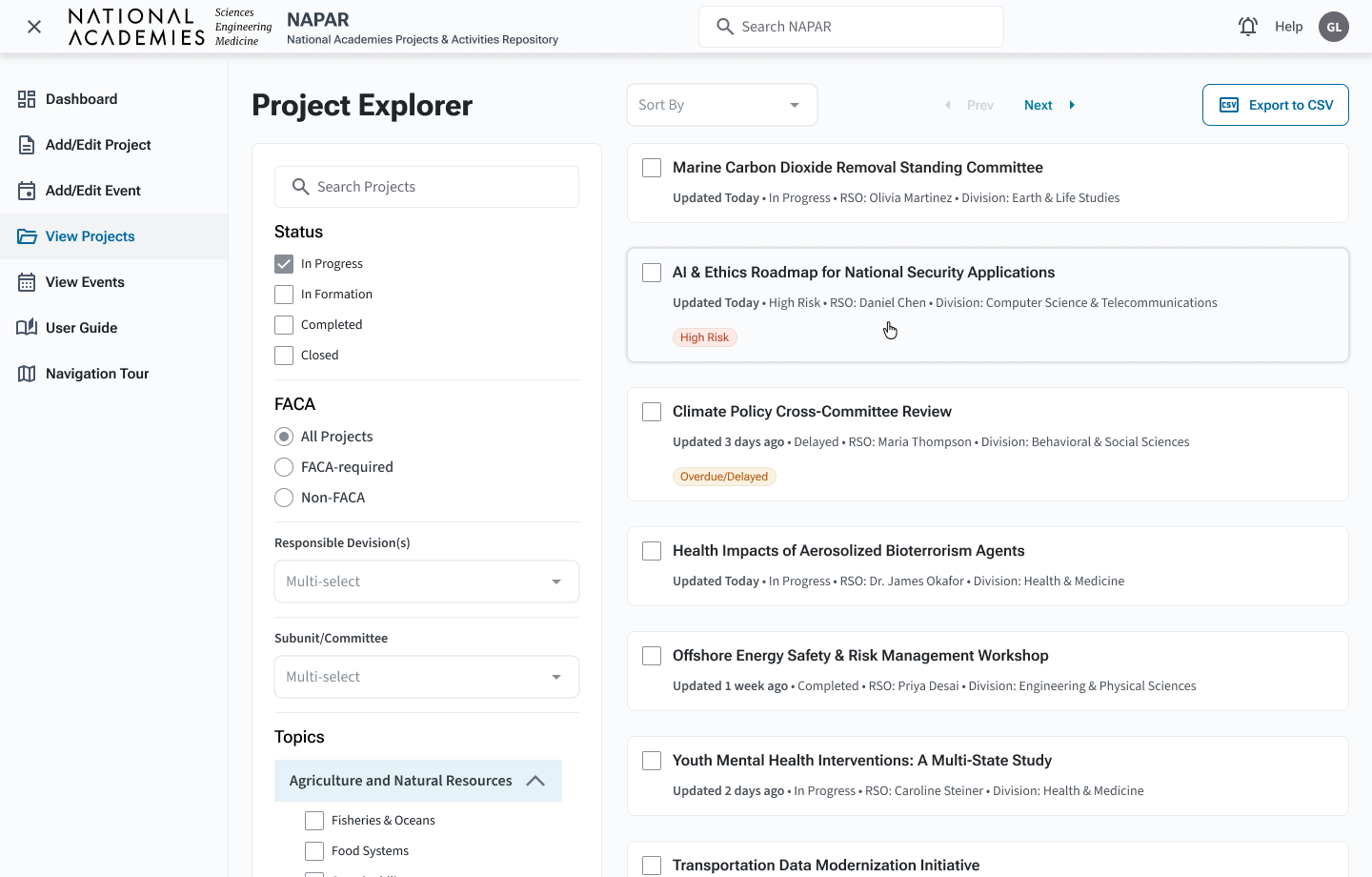The image size is (1372, 877).
Task: Go to the Next page of projects
Action: 1039,104
